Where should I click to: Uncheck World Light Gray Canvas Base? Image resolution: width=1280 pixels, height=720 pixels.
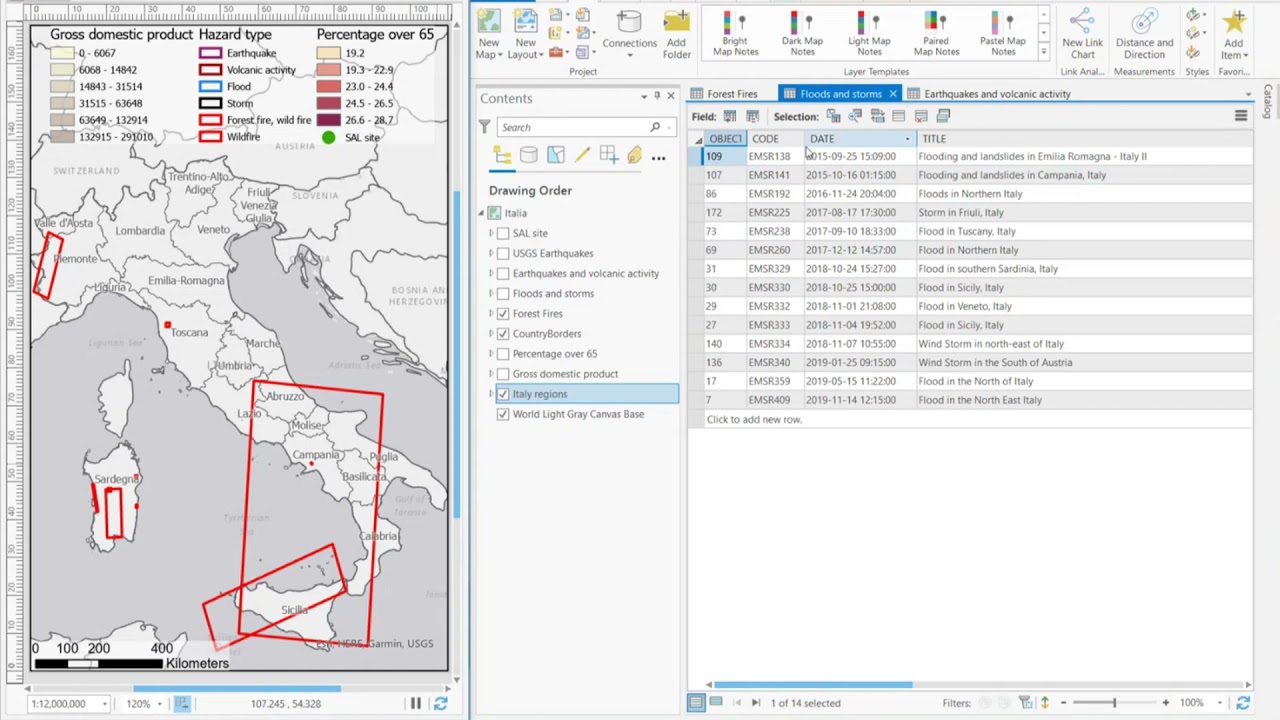click(503, 414)
